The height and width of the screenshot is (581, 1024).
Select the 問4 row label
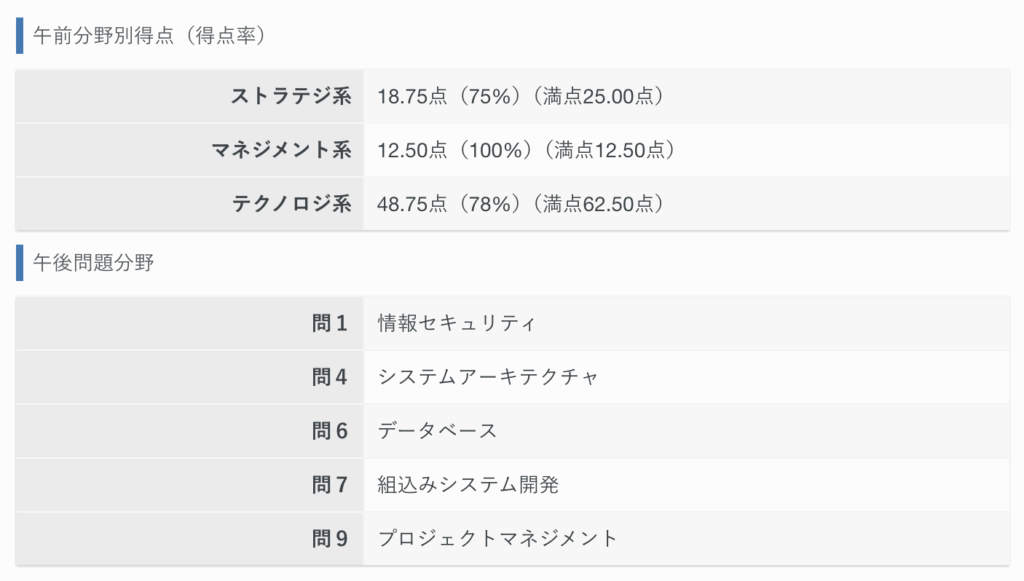click(330, 377)
